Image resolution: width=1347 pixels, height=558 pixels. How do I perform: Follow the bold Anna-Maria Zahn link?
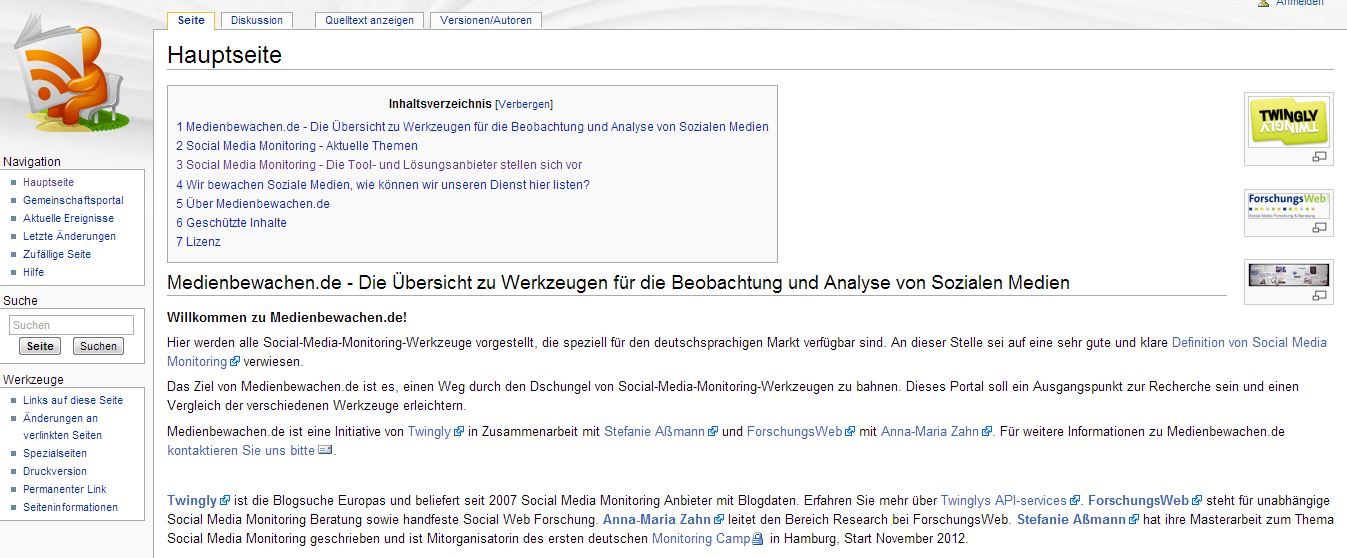(663, 520)
